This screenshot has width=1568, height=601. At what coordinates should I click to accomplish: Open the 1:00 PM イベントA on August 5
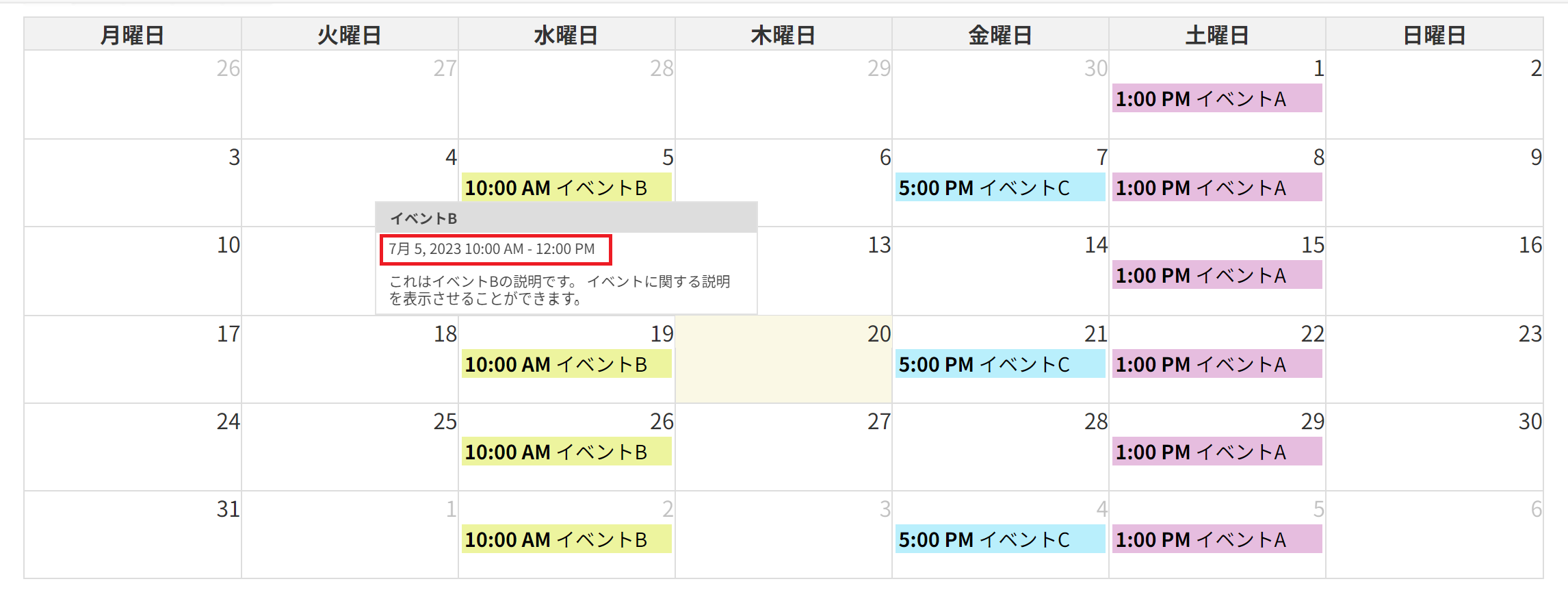[1217, 539]
